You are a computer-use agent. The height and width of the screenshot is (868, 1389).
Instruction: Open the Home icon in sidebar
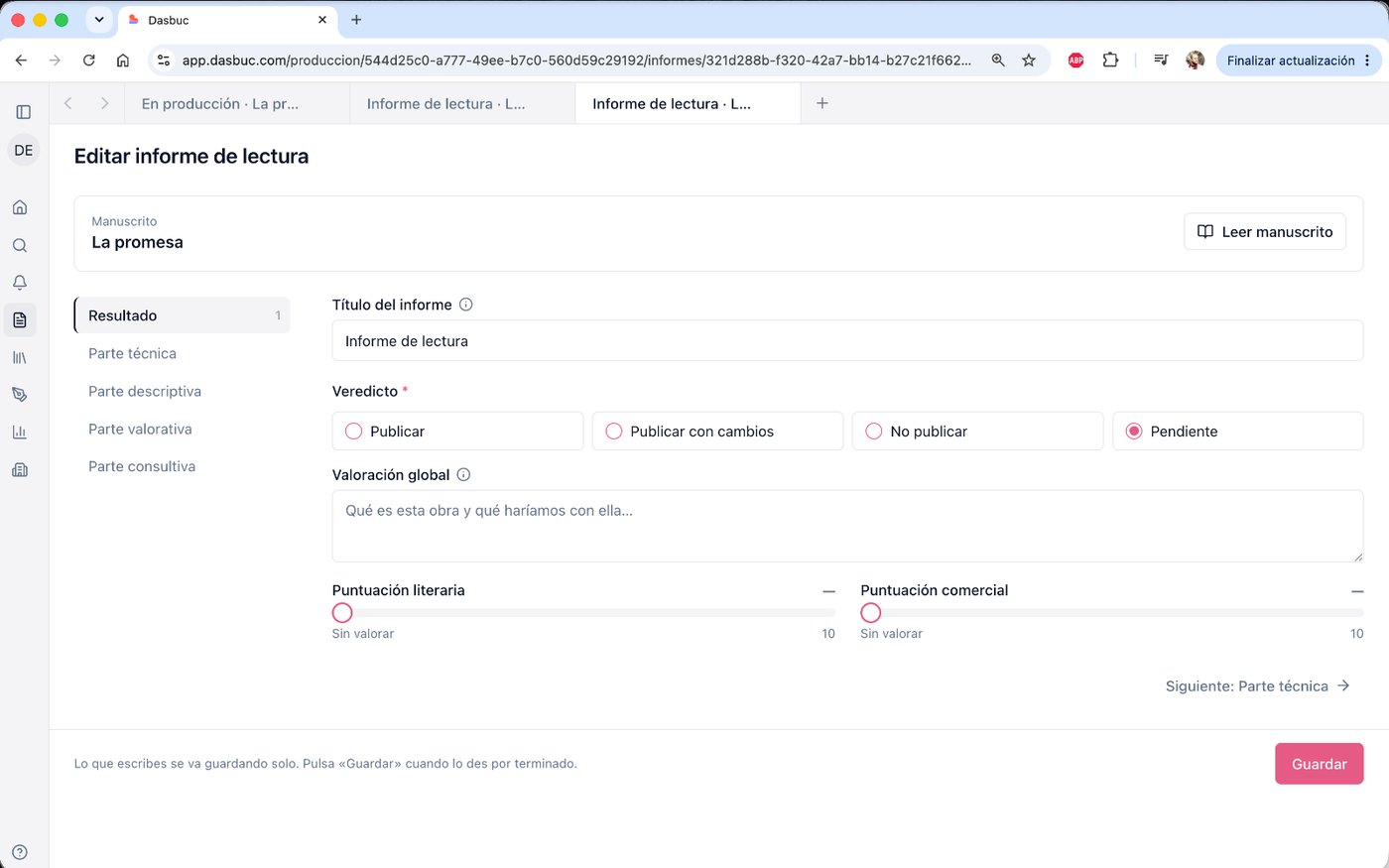20,207
